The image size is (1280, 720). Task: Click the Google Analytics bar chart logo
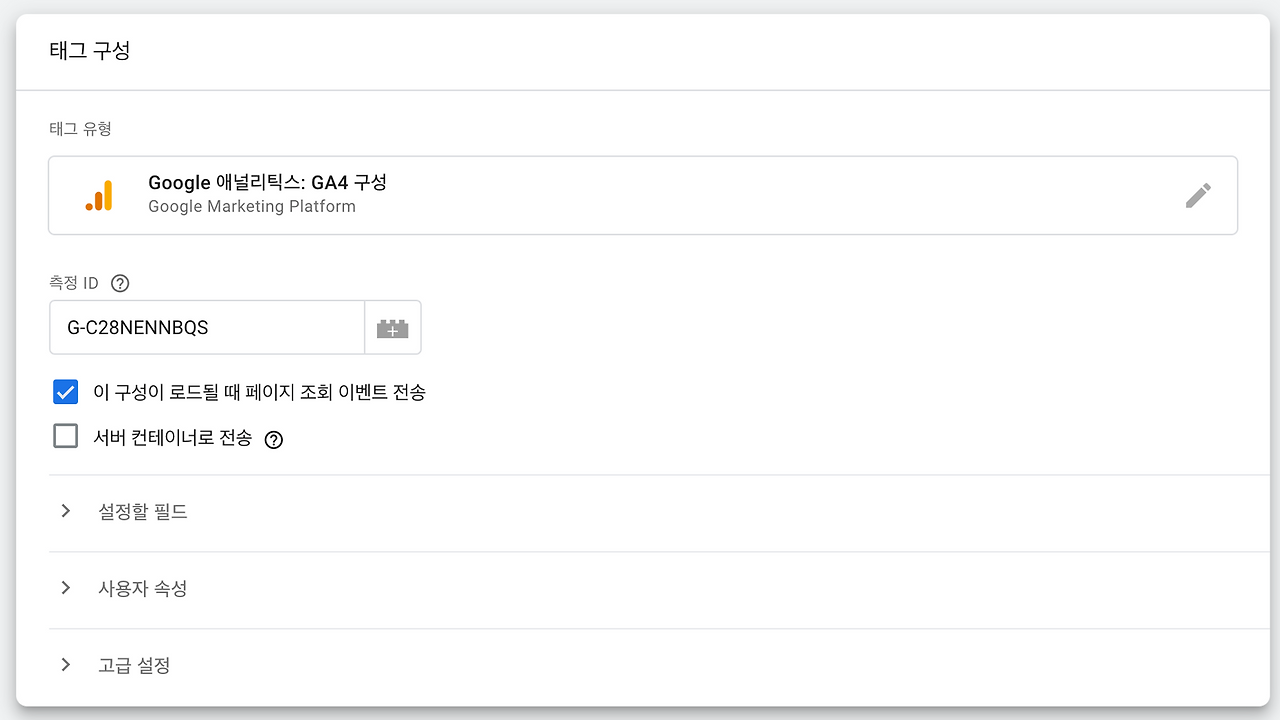[x=99, y=195]
